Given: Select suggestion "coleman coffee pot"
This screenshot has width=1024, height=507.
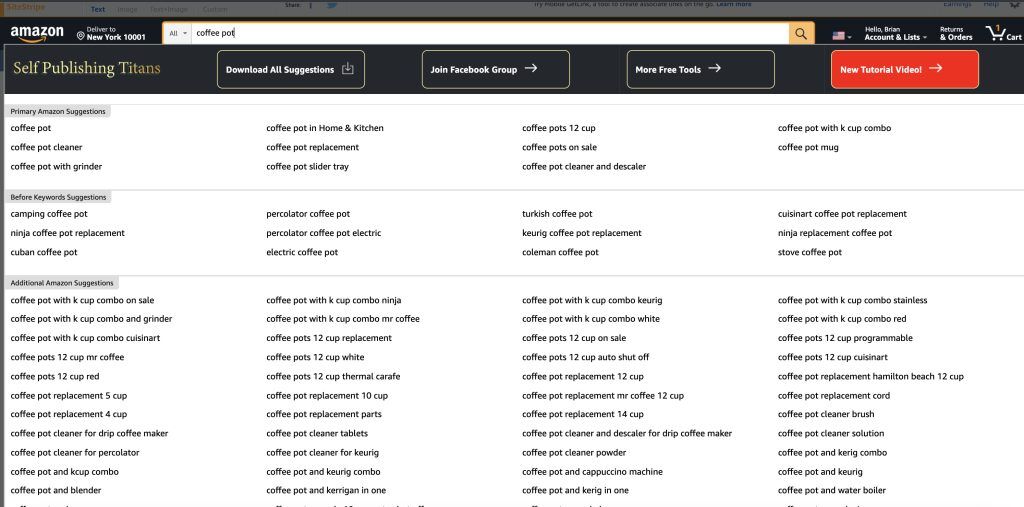Looking at the screenshot, I should (560, 252).
